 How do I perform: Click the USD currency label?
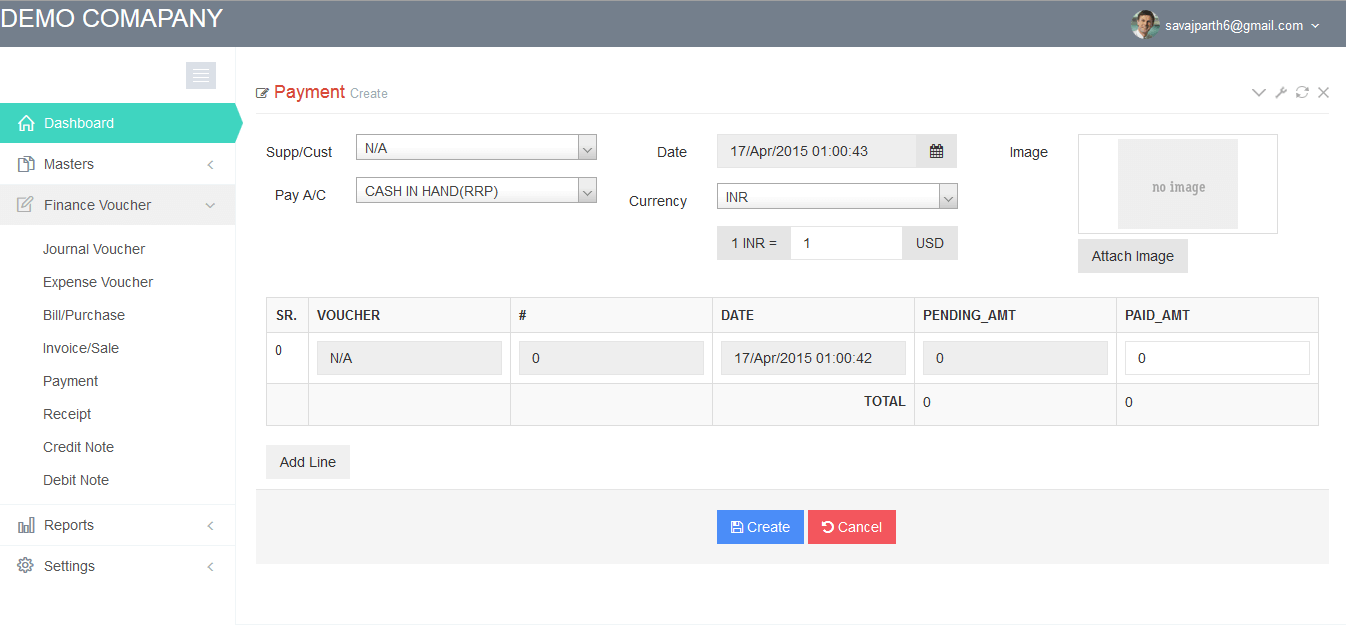coord(930,243)
